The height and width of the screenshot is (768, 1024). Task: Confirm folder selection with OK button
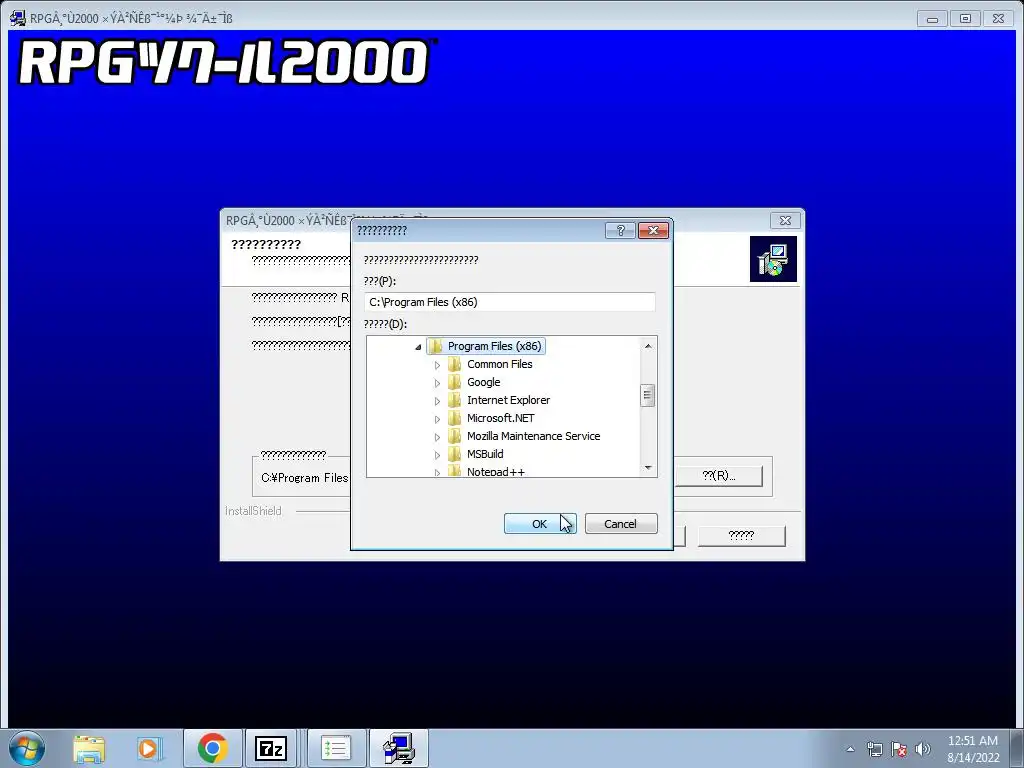click(539, 524)
